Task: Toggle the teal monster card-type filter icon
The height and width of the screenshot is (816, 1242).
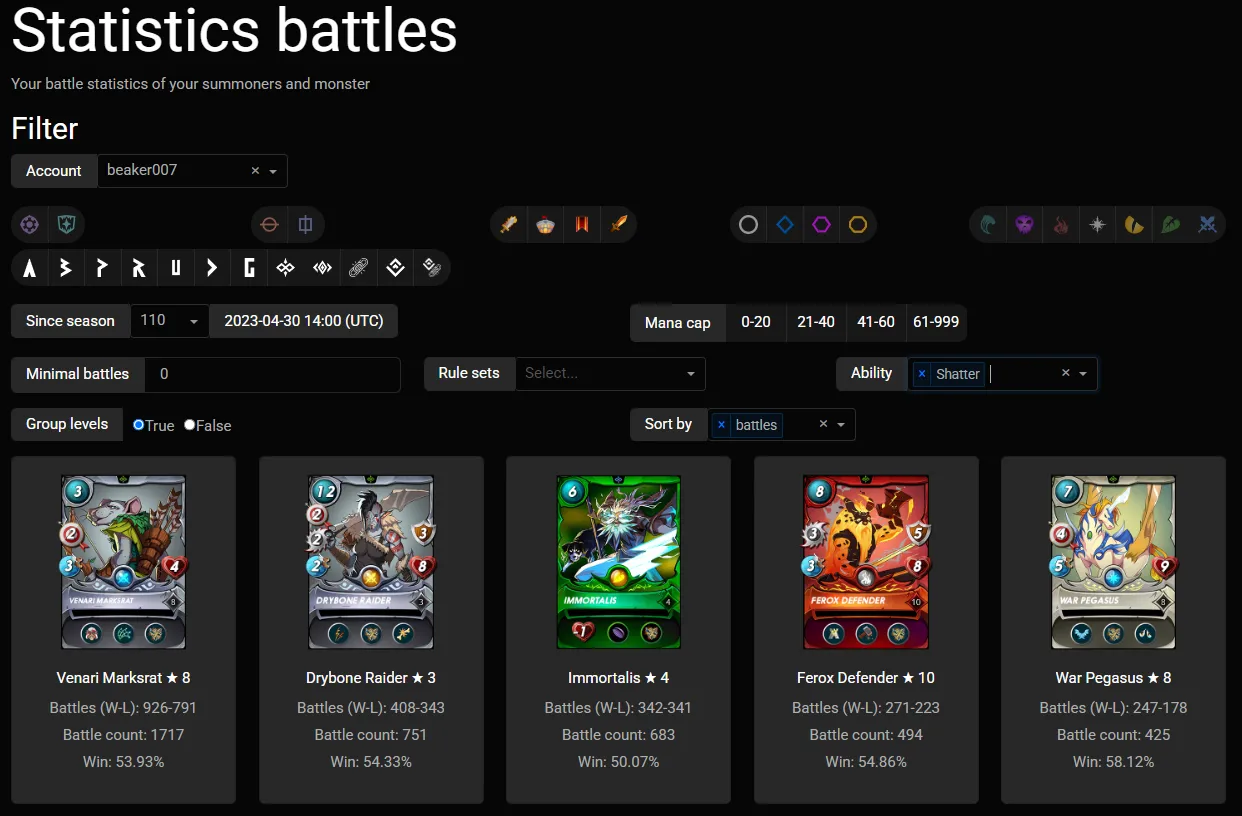Action: (67, 225)
